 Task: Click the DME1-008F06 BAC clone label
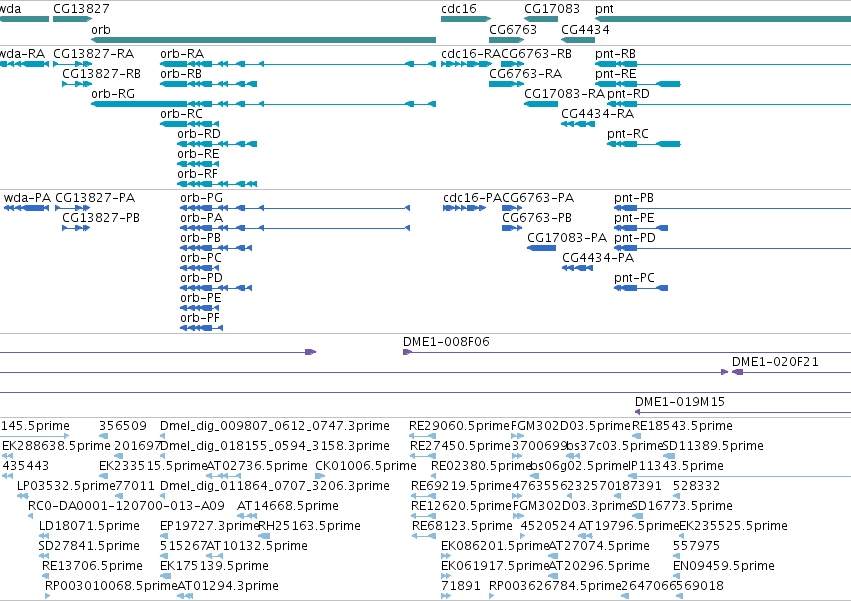click(x=446, y=342)
